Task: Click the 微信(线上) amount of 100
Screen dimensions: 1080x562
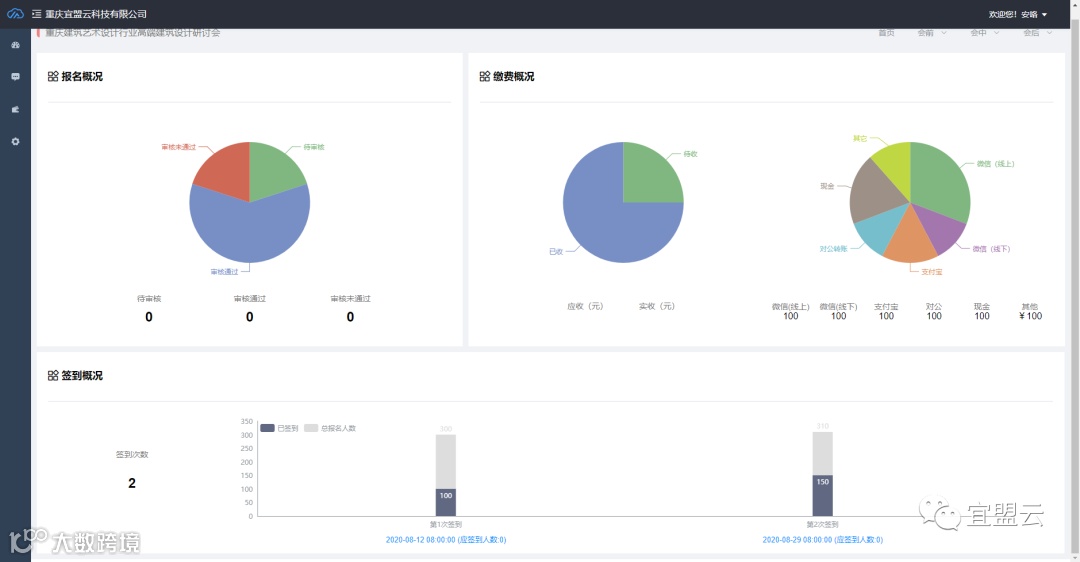Action: 791,316
